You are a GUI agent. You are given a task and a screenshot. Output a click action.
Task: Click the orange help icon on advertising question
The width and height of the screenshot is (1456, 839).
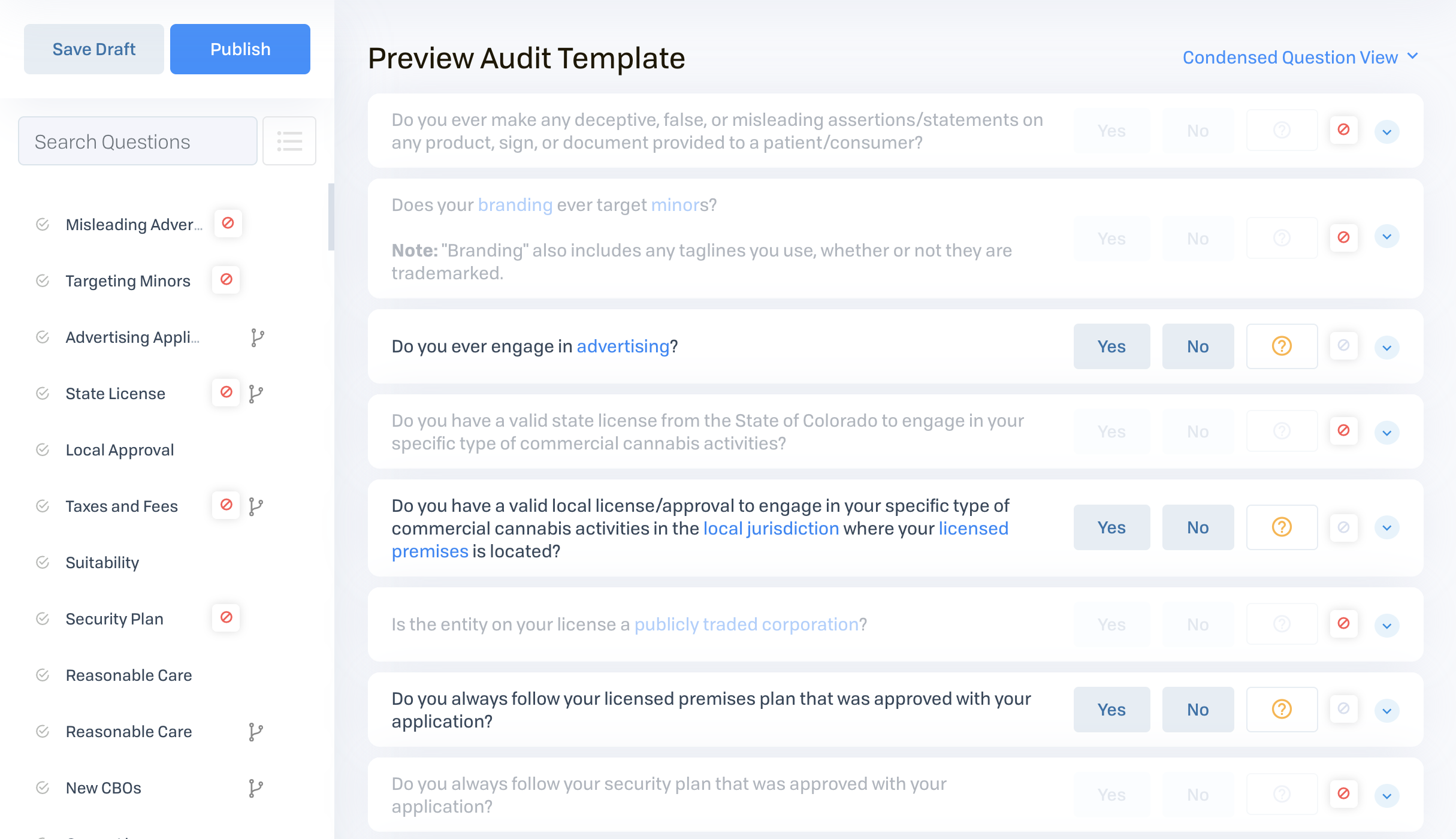(1282, 346)
